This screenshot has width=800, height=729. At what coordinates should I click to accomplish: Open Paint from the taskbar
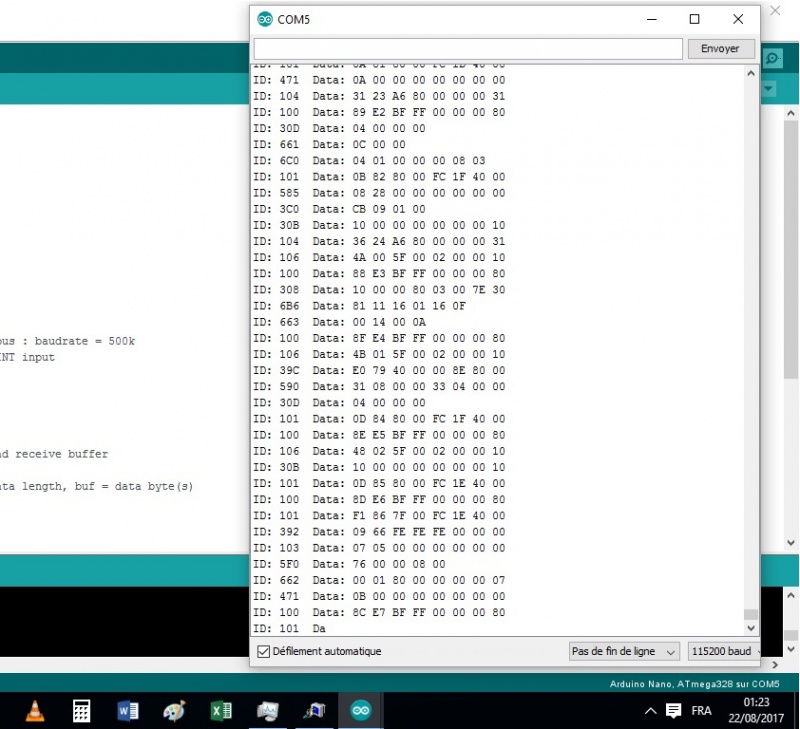click(x=174, y=711)
